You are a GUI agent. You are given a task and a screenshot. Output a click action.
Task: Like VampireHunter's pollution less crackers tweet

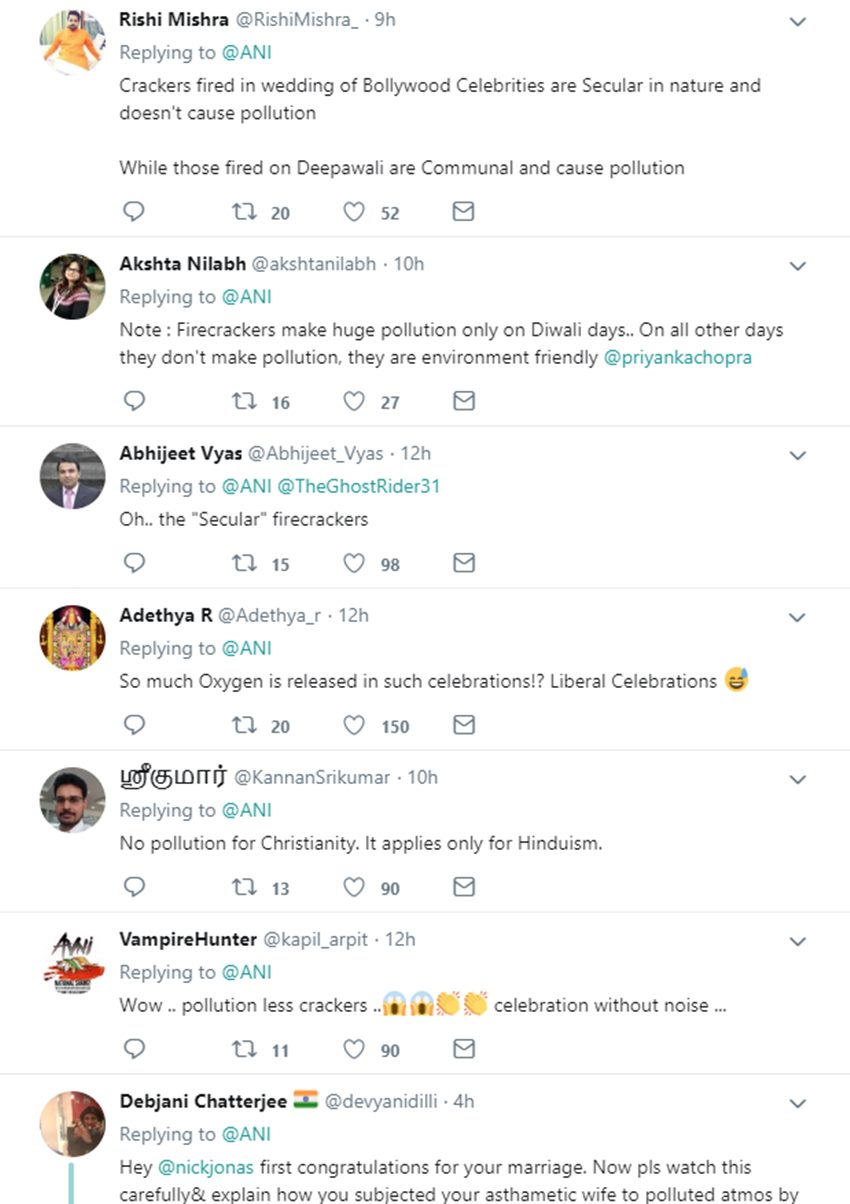(x=354, y=1049)
